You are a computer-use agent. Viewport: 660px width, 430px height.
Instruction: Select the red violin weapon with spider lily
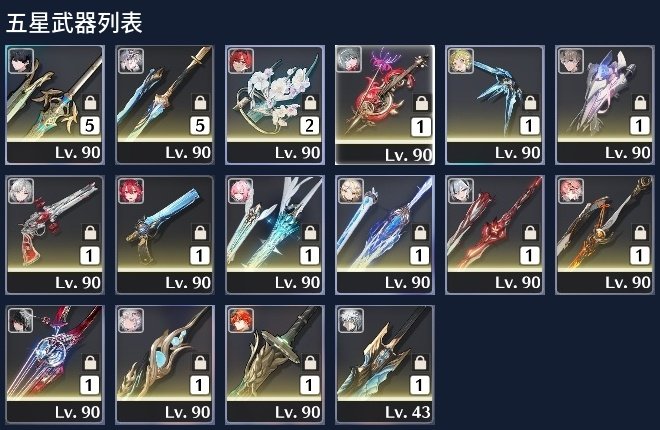[385, 105]
